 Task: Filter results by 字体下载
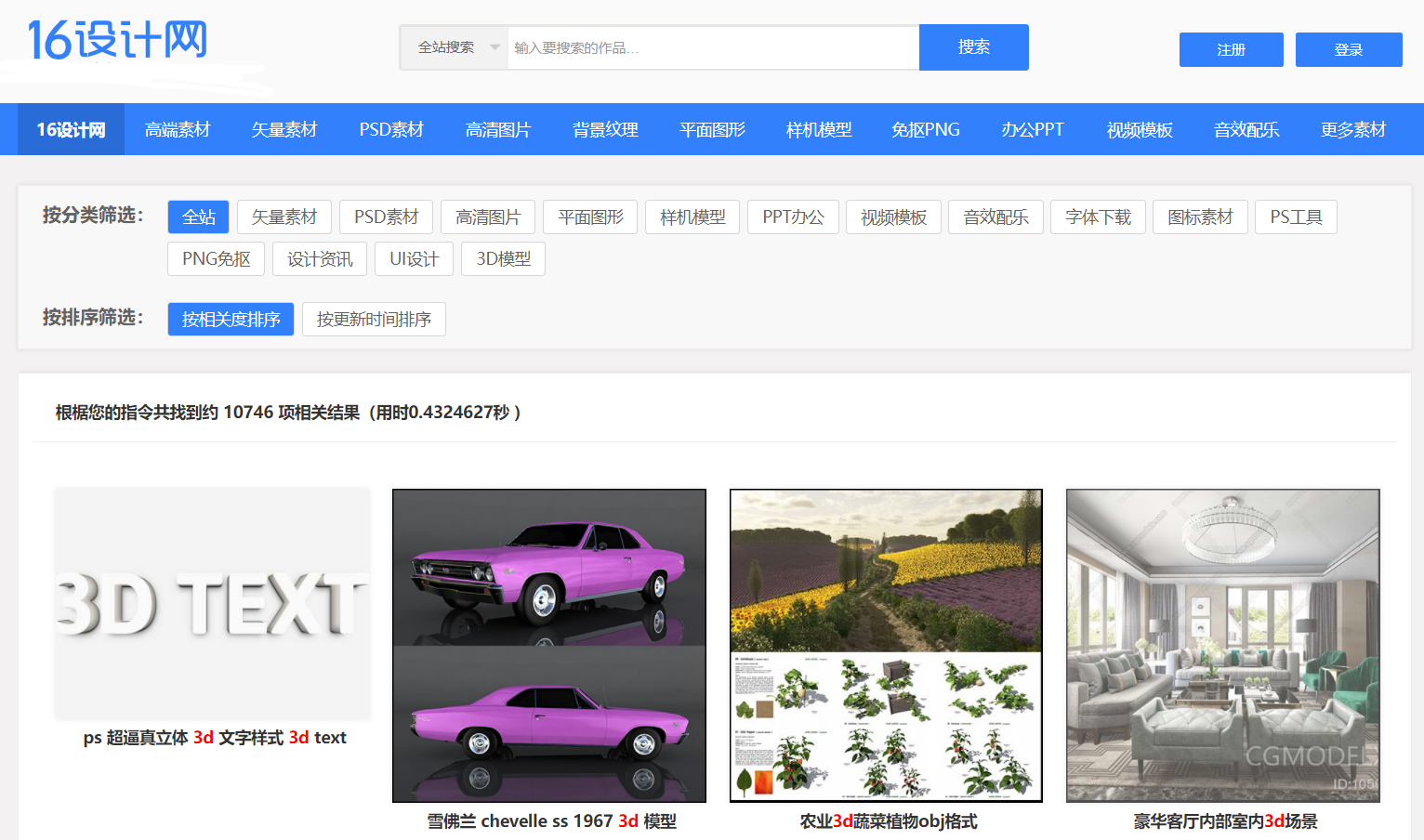coord(1098,217)
